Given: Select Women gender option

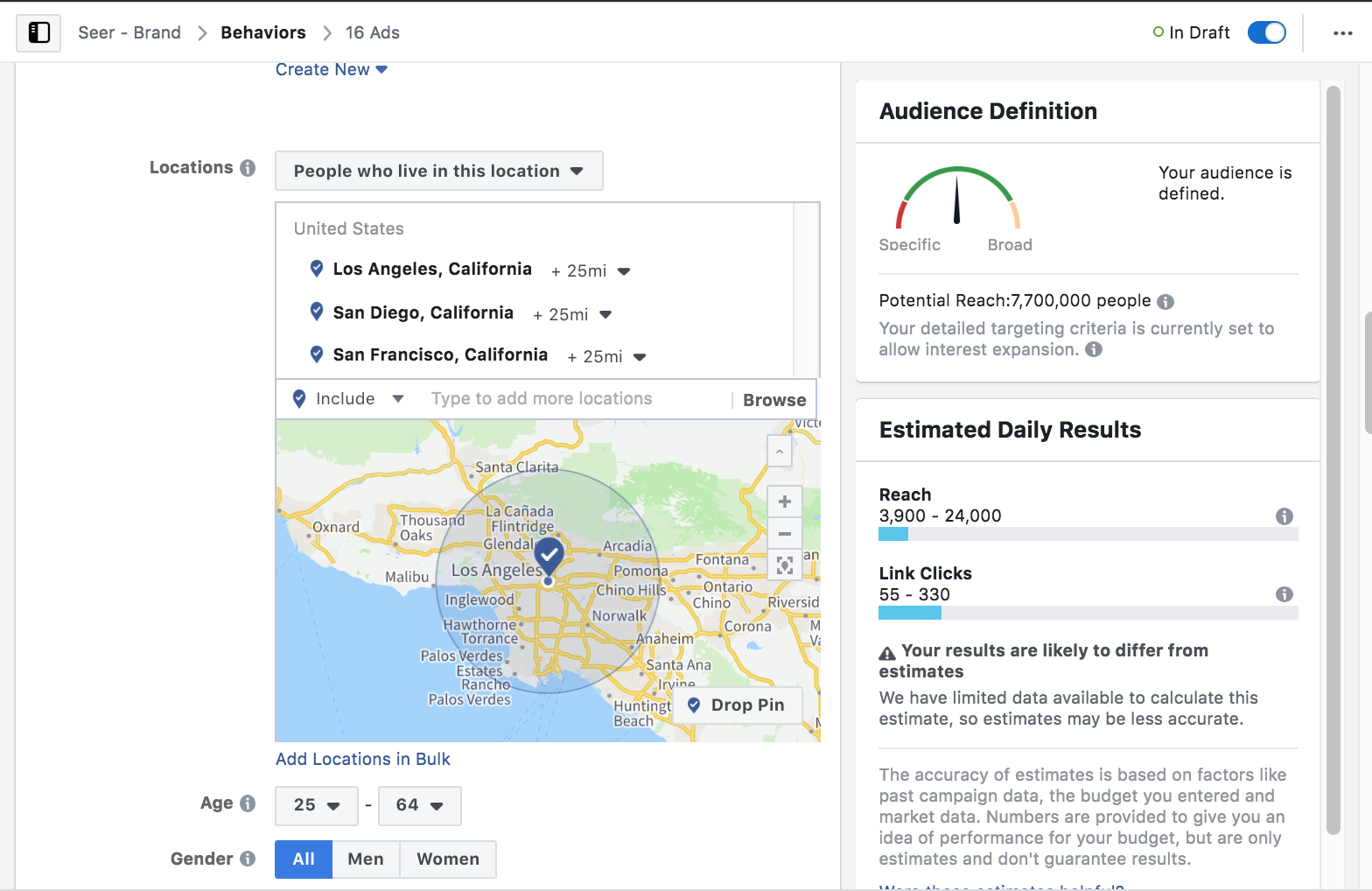Looking at the screenshot, I should 447,859.
